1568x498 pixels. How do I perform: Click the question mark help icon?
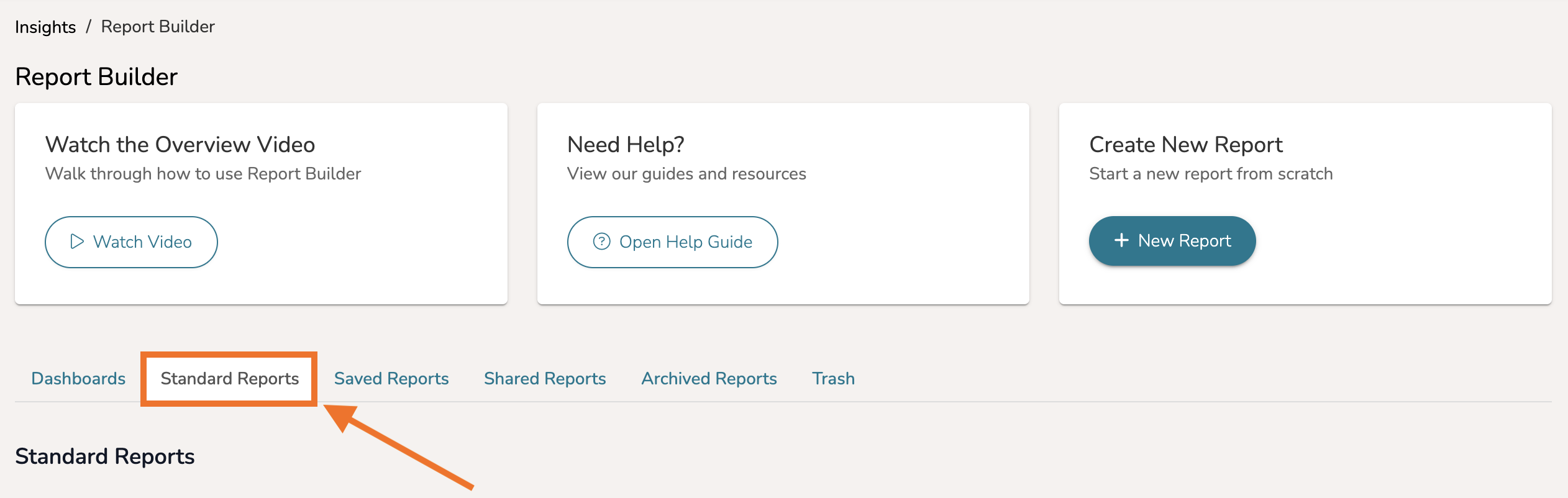coord(601,242)
